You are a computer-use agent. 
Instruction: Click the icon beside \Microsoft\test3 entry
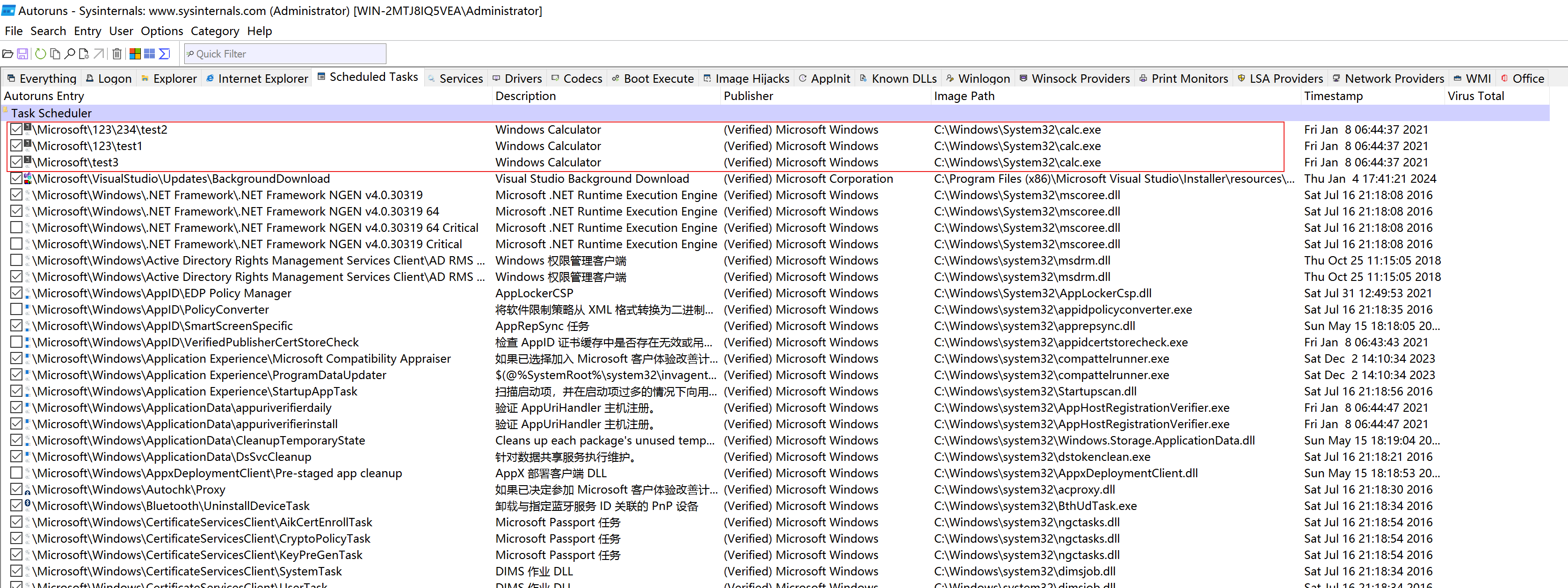[x=28, y=161]
